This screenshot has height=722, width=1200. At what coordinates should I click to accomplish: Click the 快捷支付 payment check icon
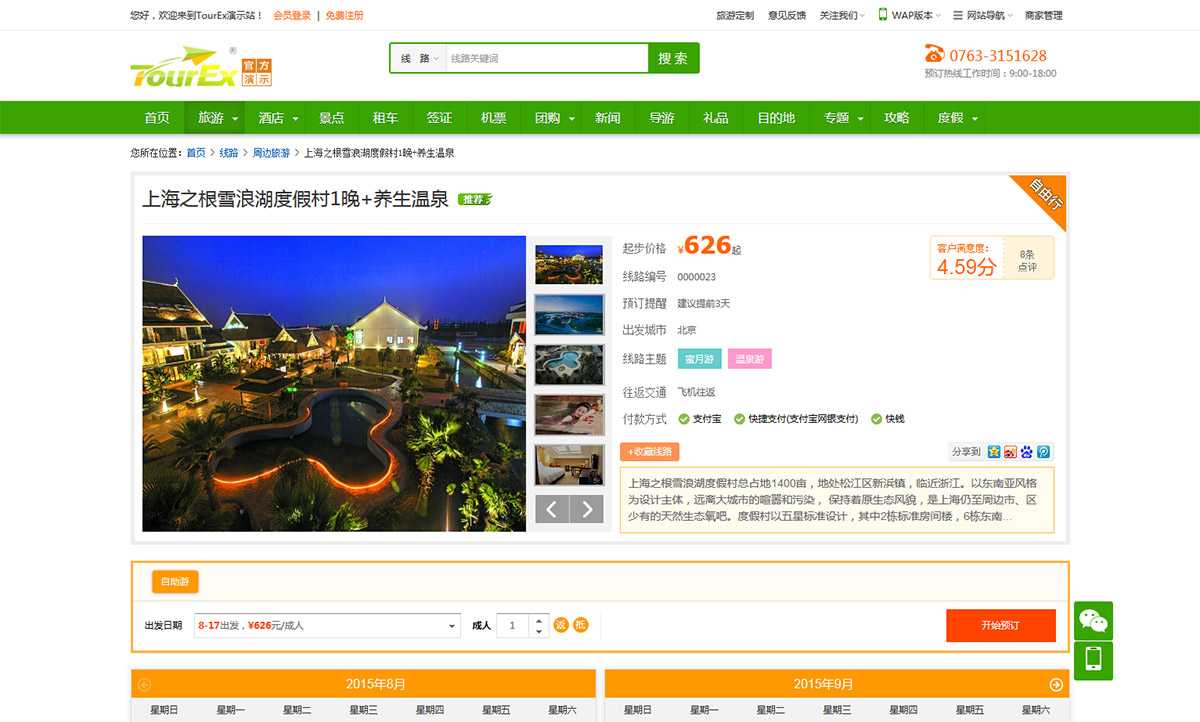click(739, 419)
